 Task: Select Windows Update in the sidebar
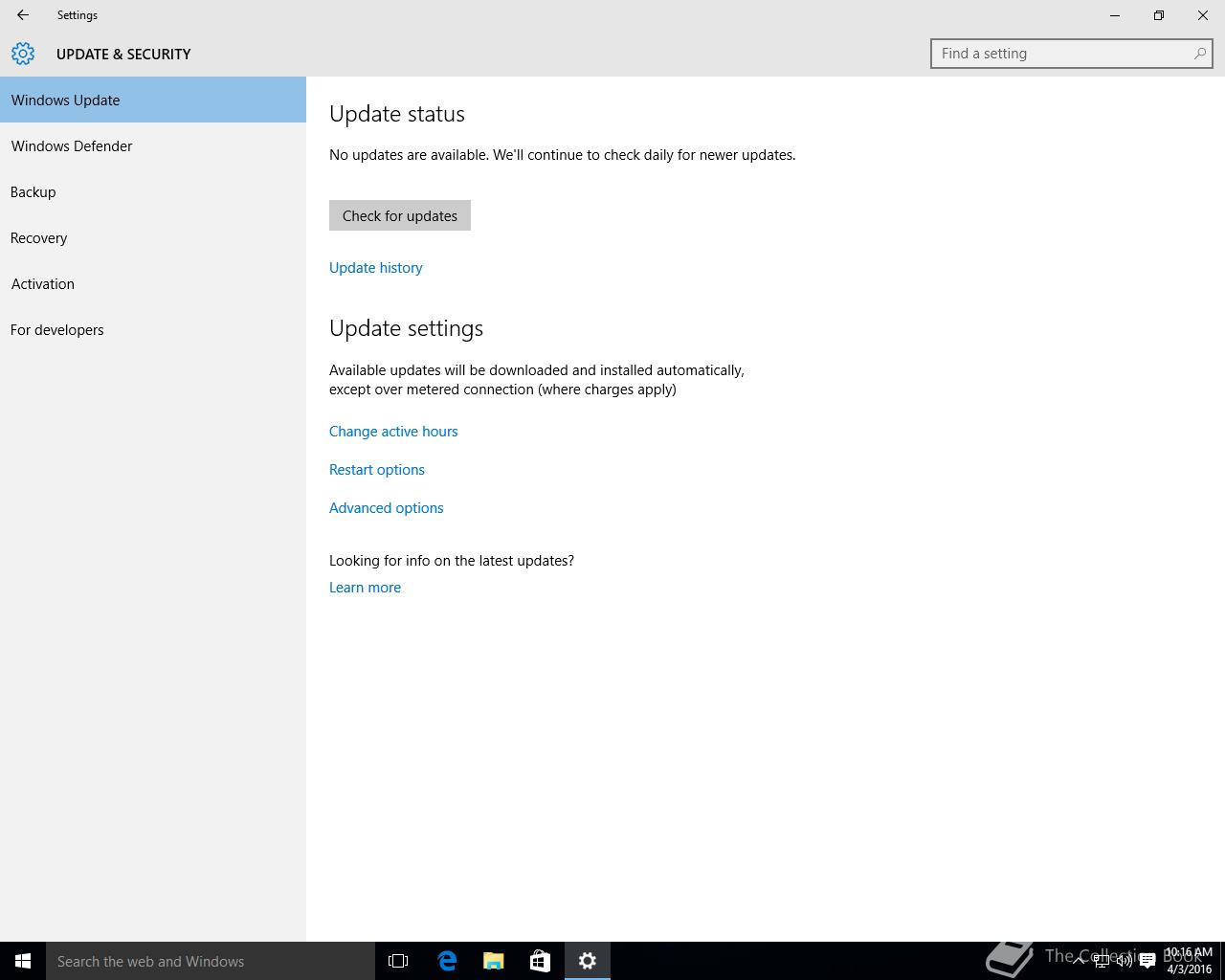(153, 100)
